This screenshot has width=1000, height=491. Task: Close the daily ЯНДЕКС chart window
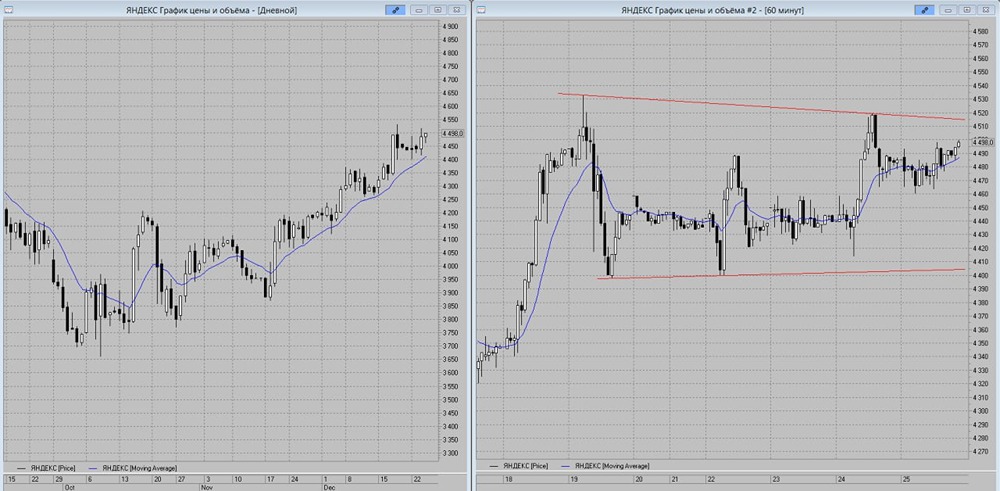[x=456, y=10]
